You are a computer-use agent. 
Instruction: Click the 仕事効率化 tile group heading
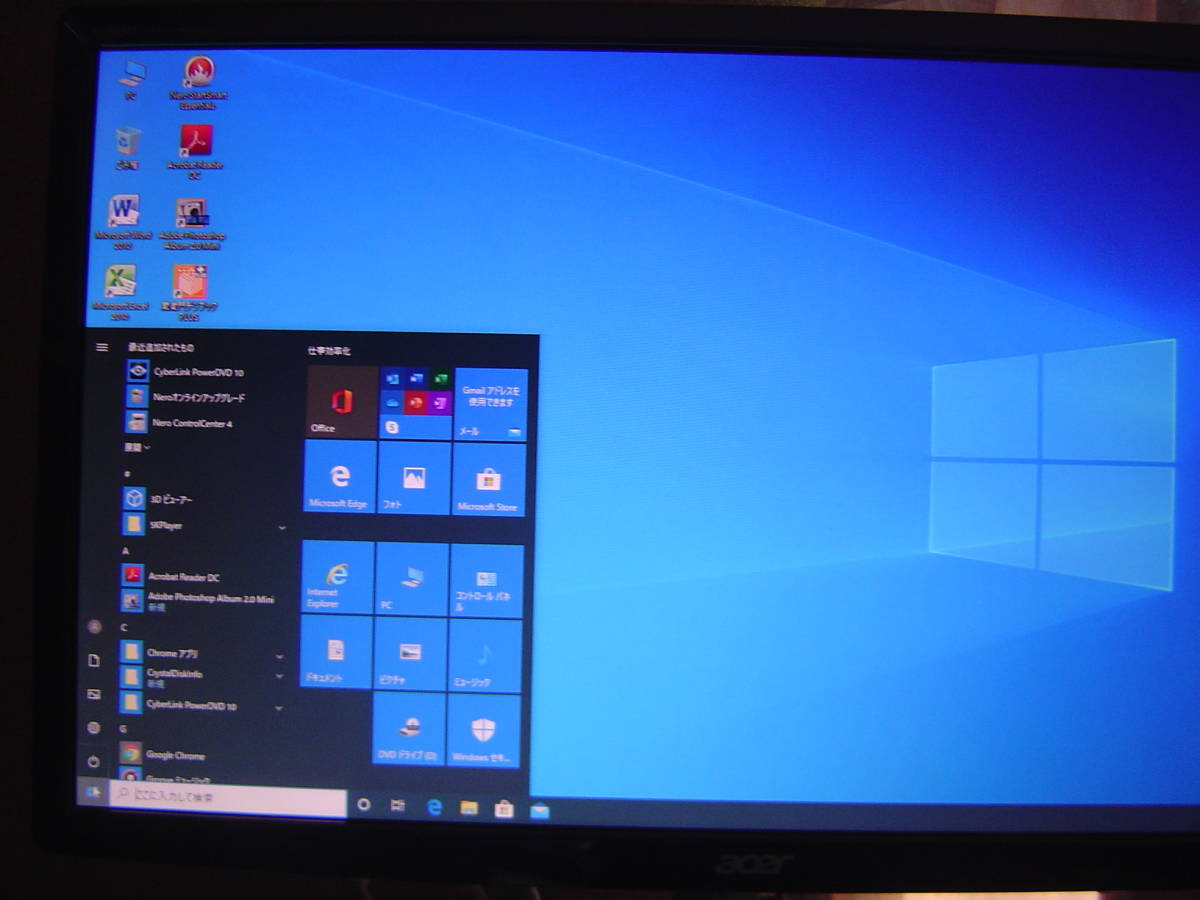[329, 351]
